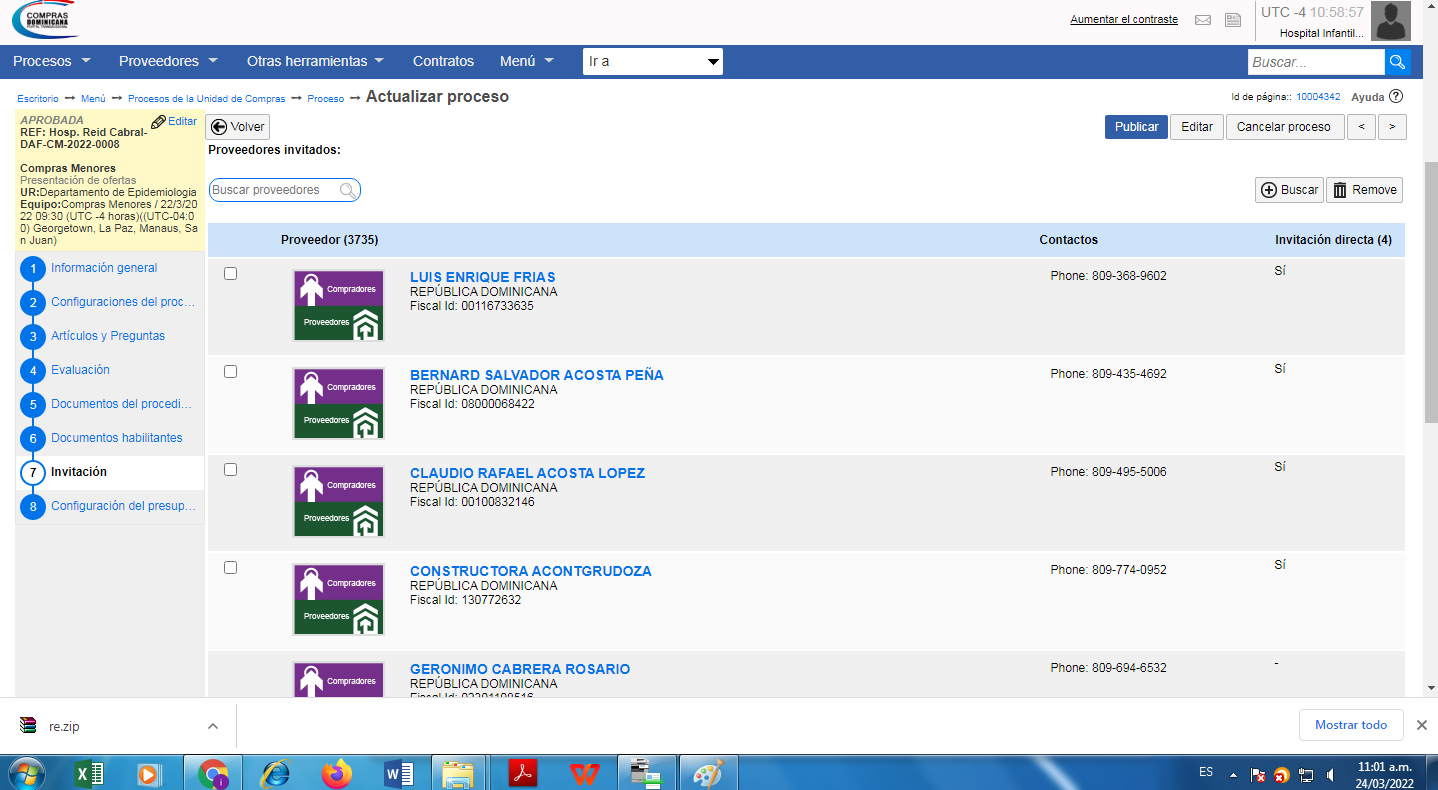Open the 'Ir a' dropdown
Image resolution: width=1438 pixels, height=790 pixels.
click(652, 62)
